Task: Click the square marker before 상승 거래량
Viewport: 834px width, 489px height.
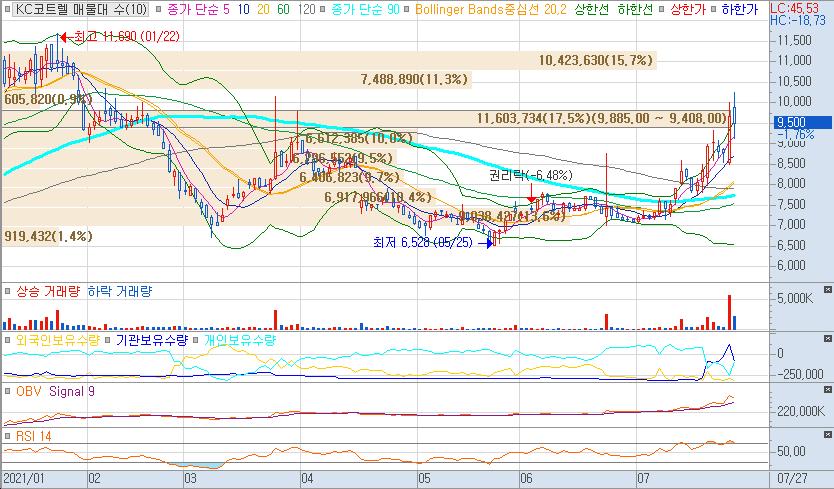Action: click(x=8, y=291)
